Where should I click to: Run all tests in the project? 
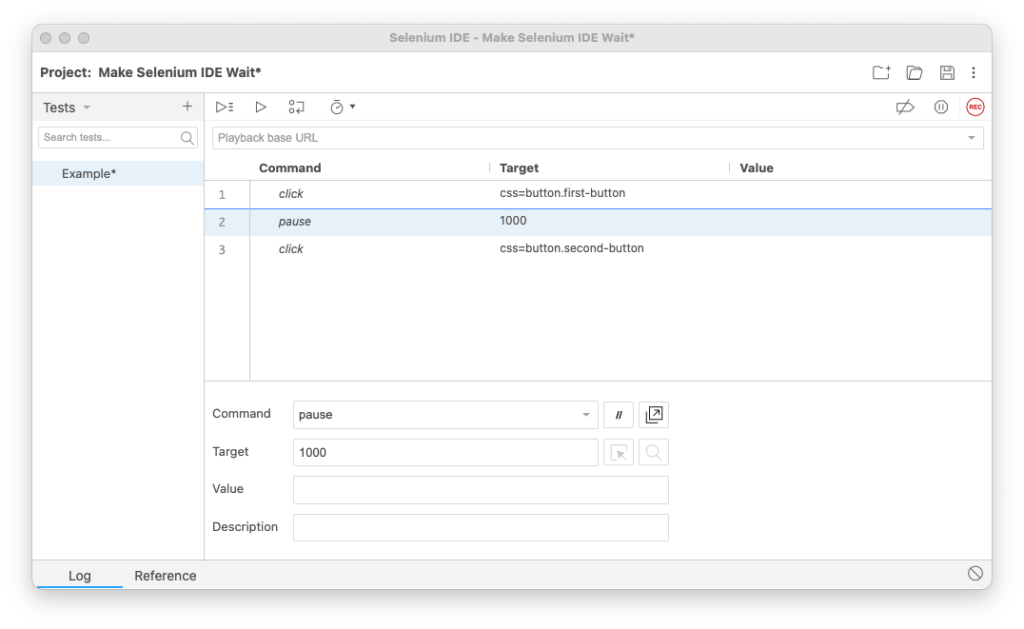pos(223,106)
